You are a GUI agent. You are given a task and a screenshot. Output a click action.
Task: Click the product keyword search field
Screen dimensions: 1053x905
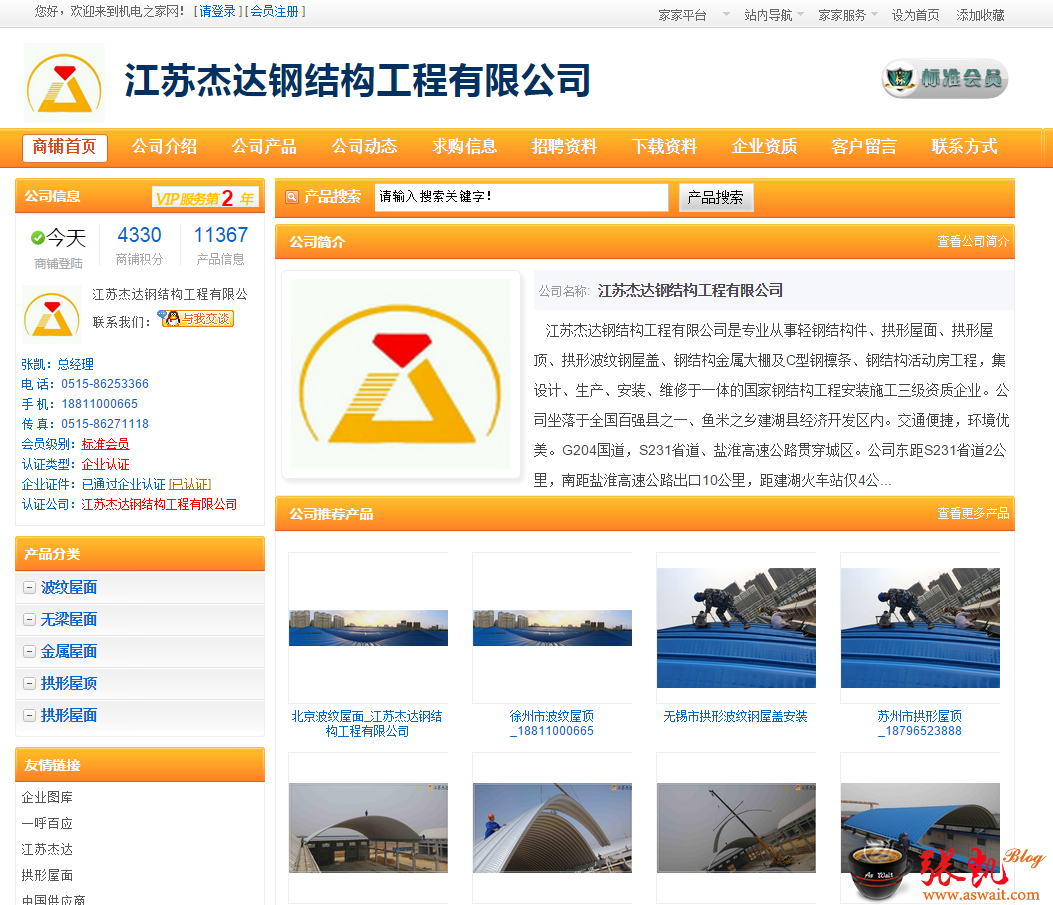(x=521, y=197)
